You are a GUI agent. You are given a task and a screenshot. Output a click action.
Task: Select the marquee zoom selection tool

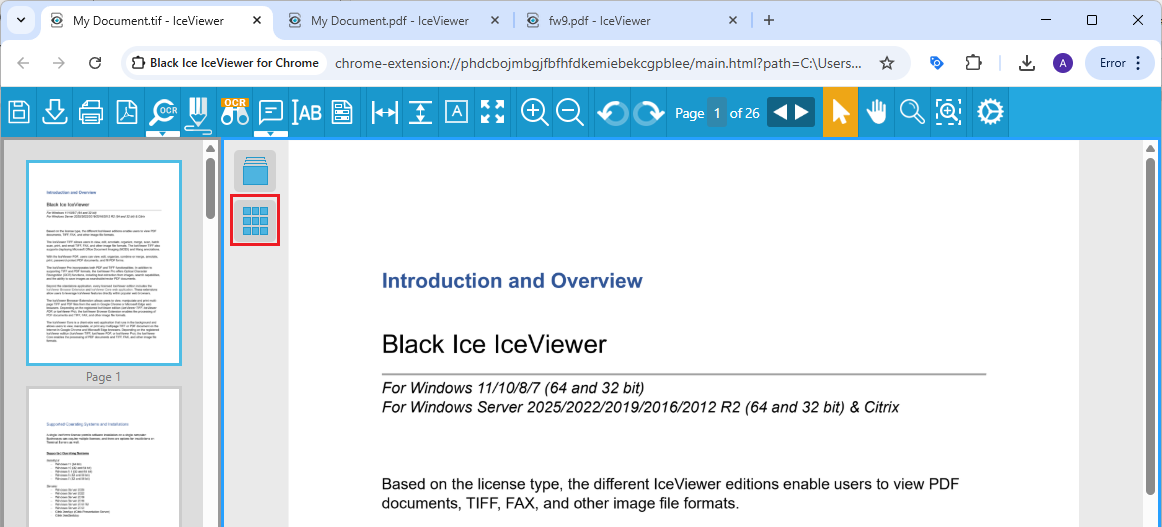coord(948,113)
